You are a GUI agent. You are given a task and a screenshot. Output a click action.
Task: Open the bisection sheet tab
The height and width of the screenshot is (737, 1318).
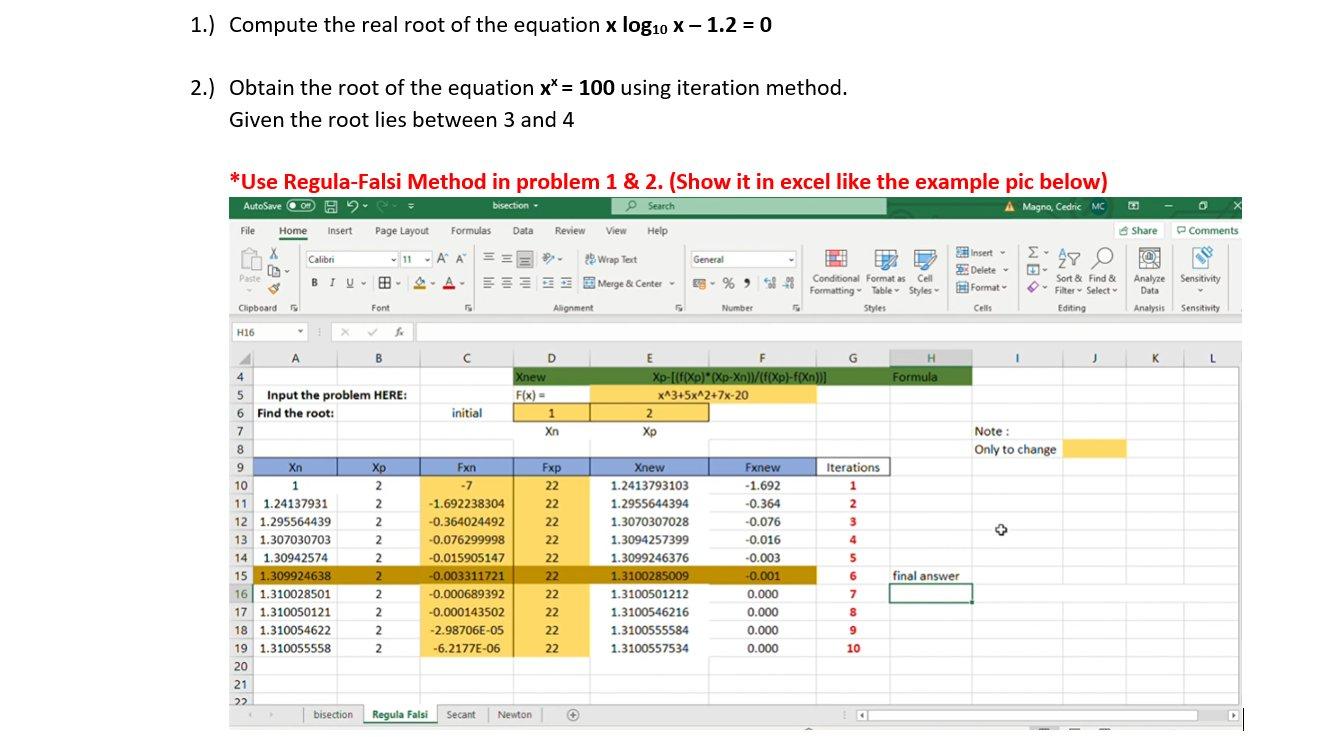point(333,714)
